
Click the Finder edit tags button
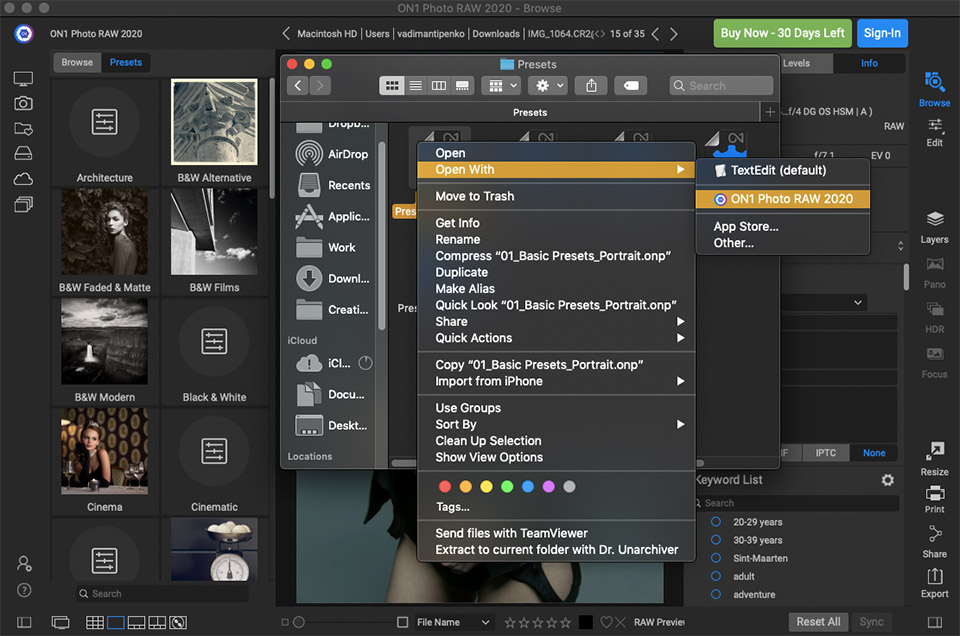click(631, 86)
